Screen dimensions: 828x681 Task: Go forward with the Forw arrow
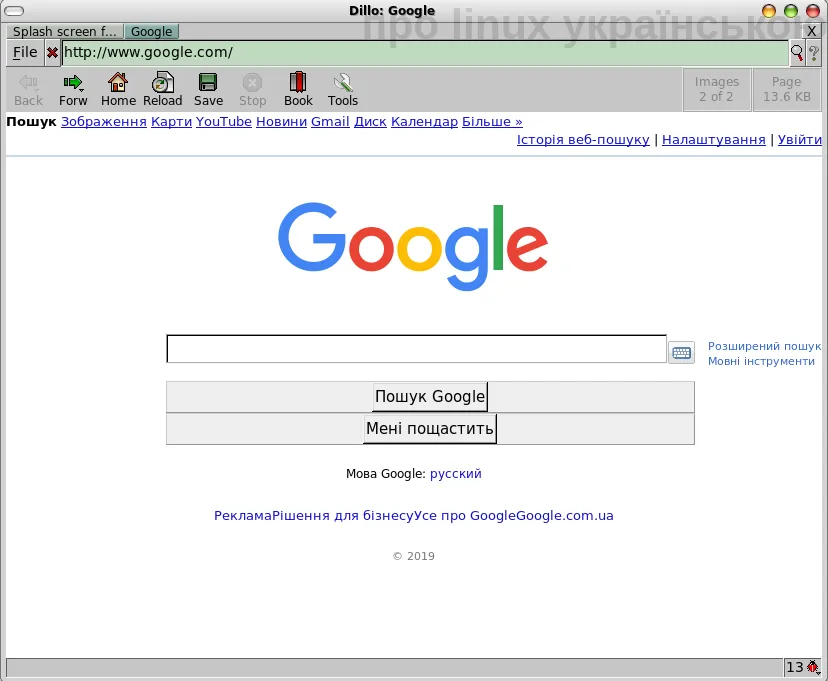click(x=73, y=90)
